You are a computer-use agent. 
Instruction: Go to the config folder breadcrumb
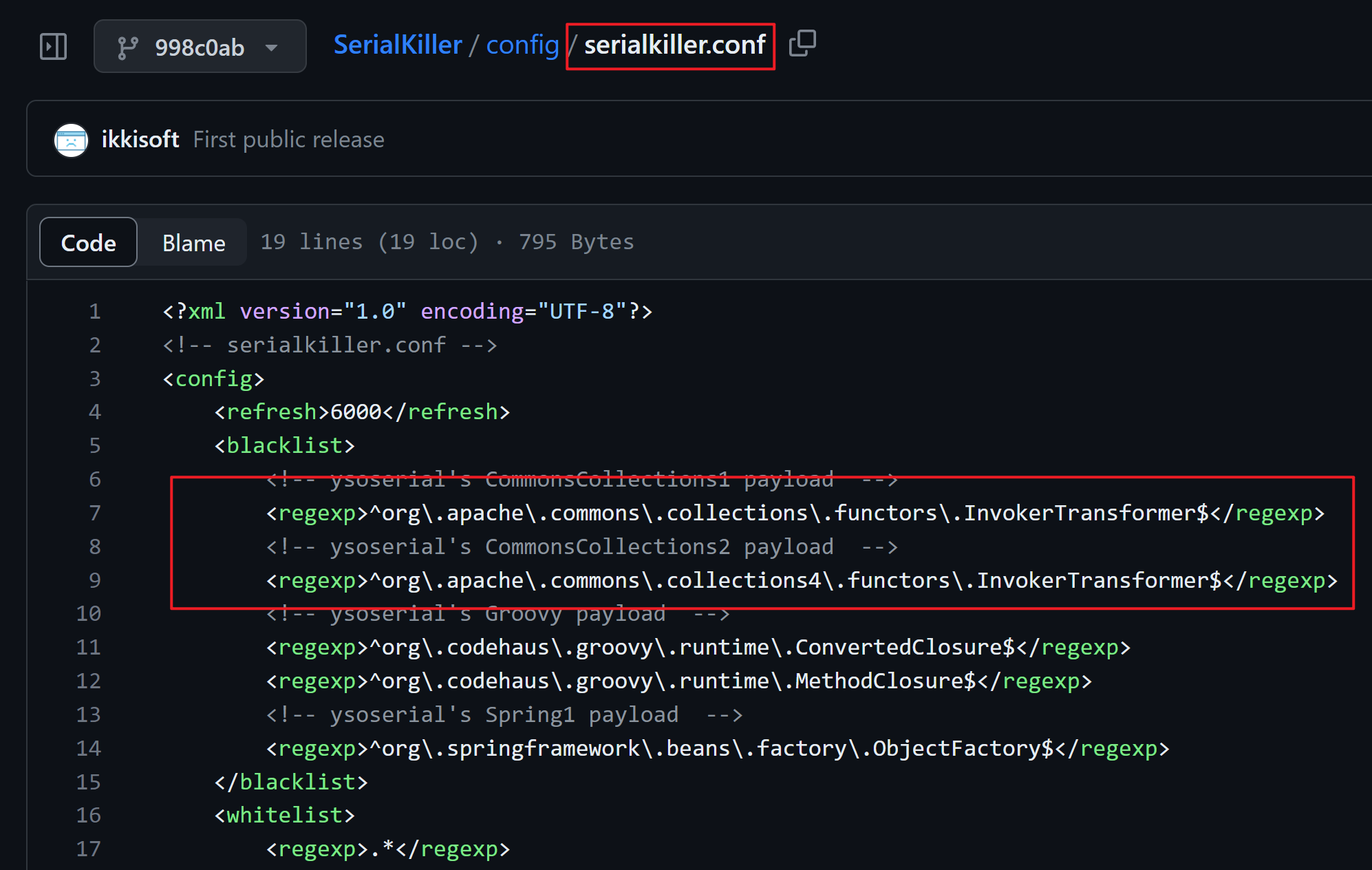coord(522,45)
